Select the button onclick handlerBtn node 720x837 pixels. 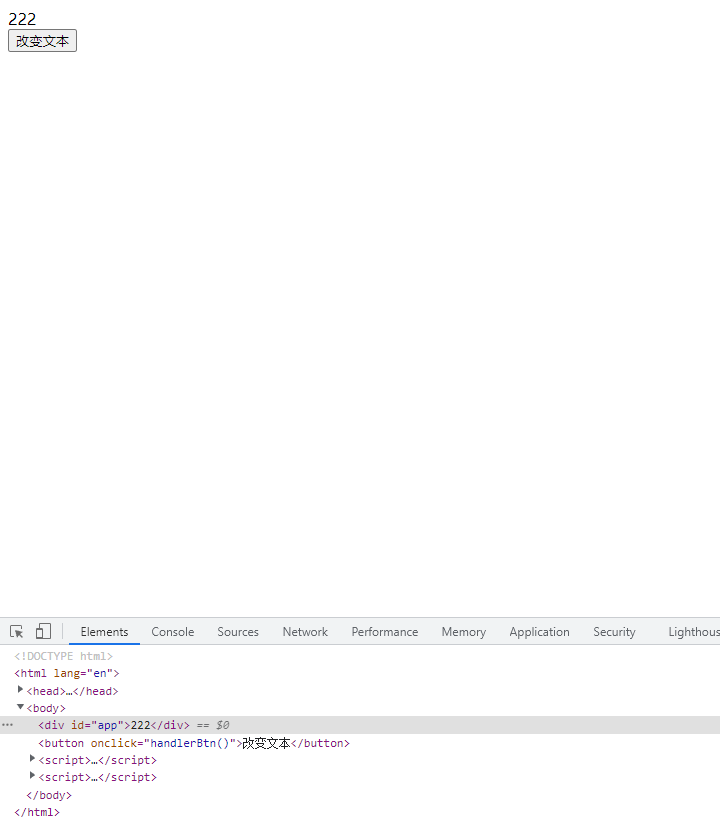coord(194,743)
